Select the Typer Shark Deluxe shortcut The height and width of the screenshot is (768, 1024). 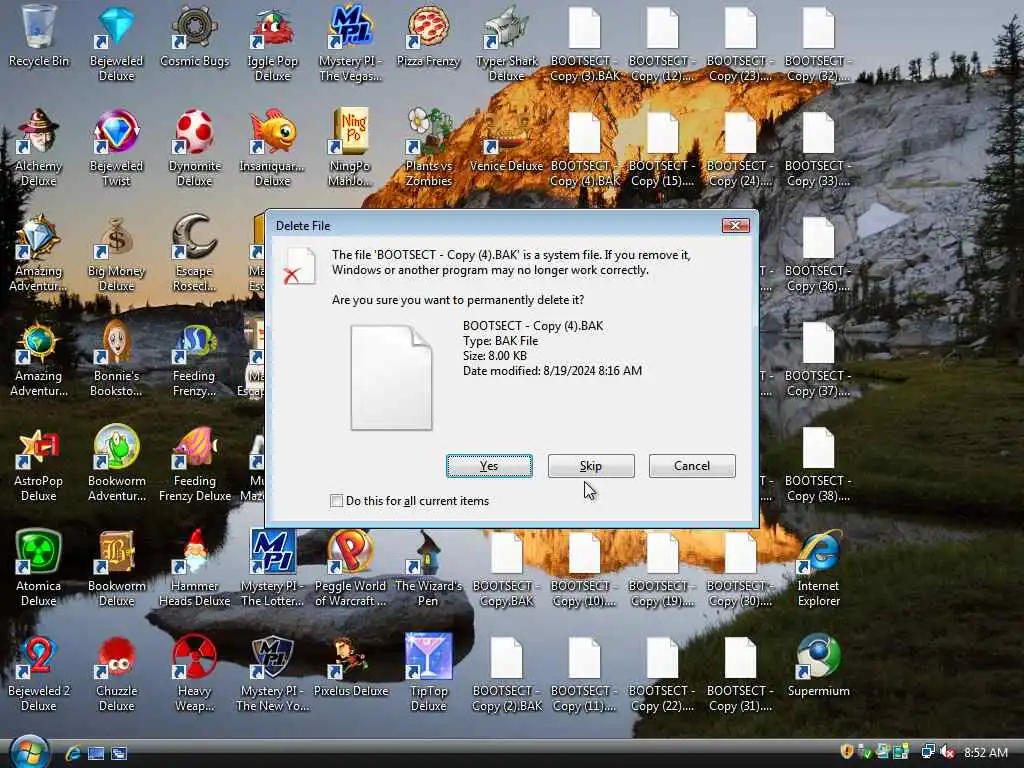507,44
